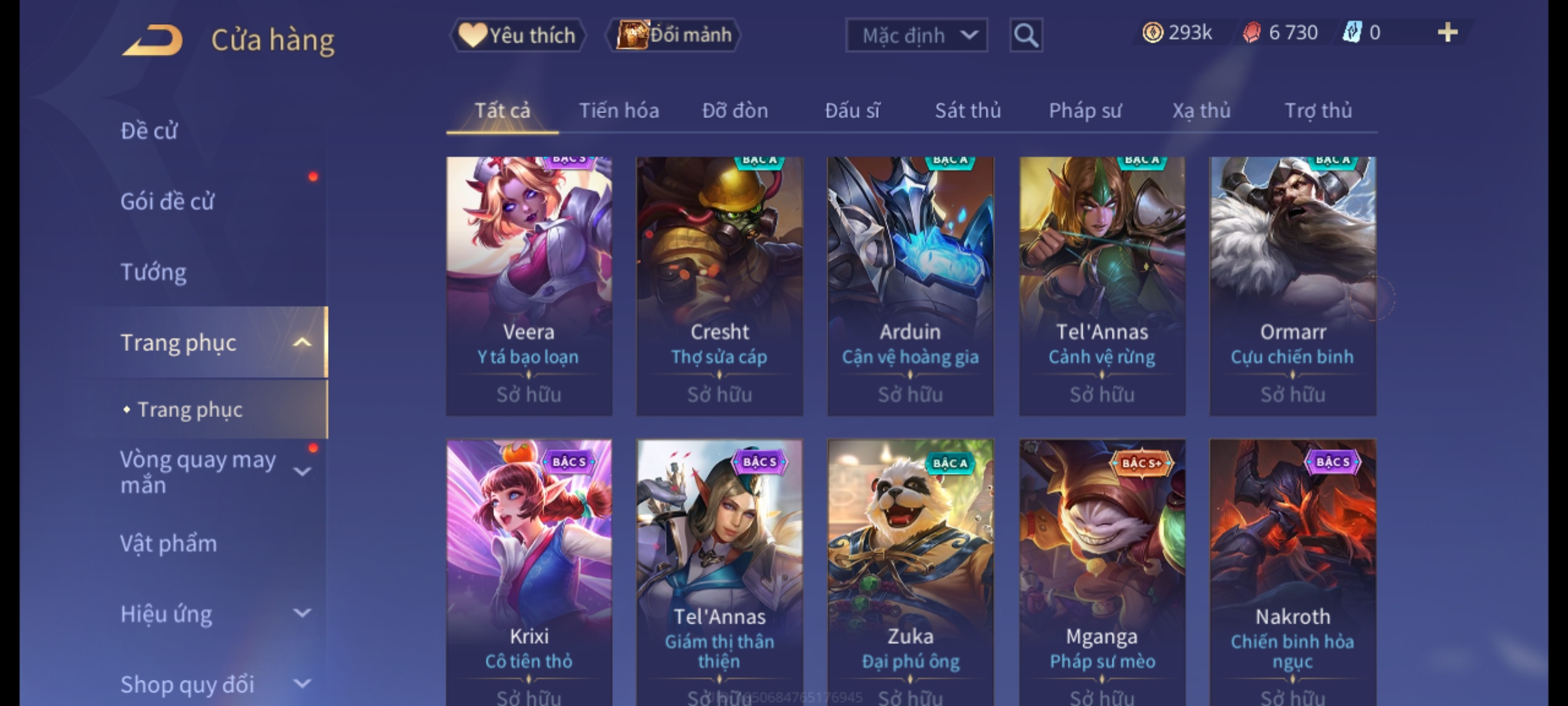Open Gói đề cử in sidebar
Image resolution: width=1568 pixels, height=706 pixels.
pos(167,201)
